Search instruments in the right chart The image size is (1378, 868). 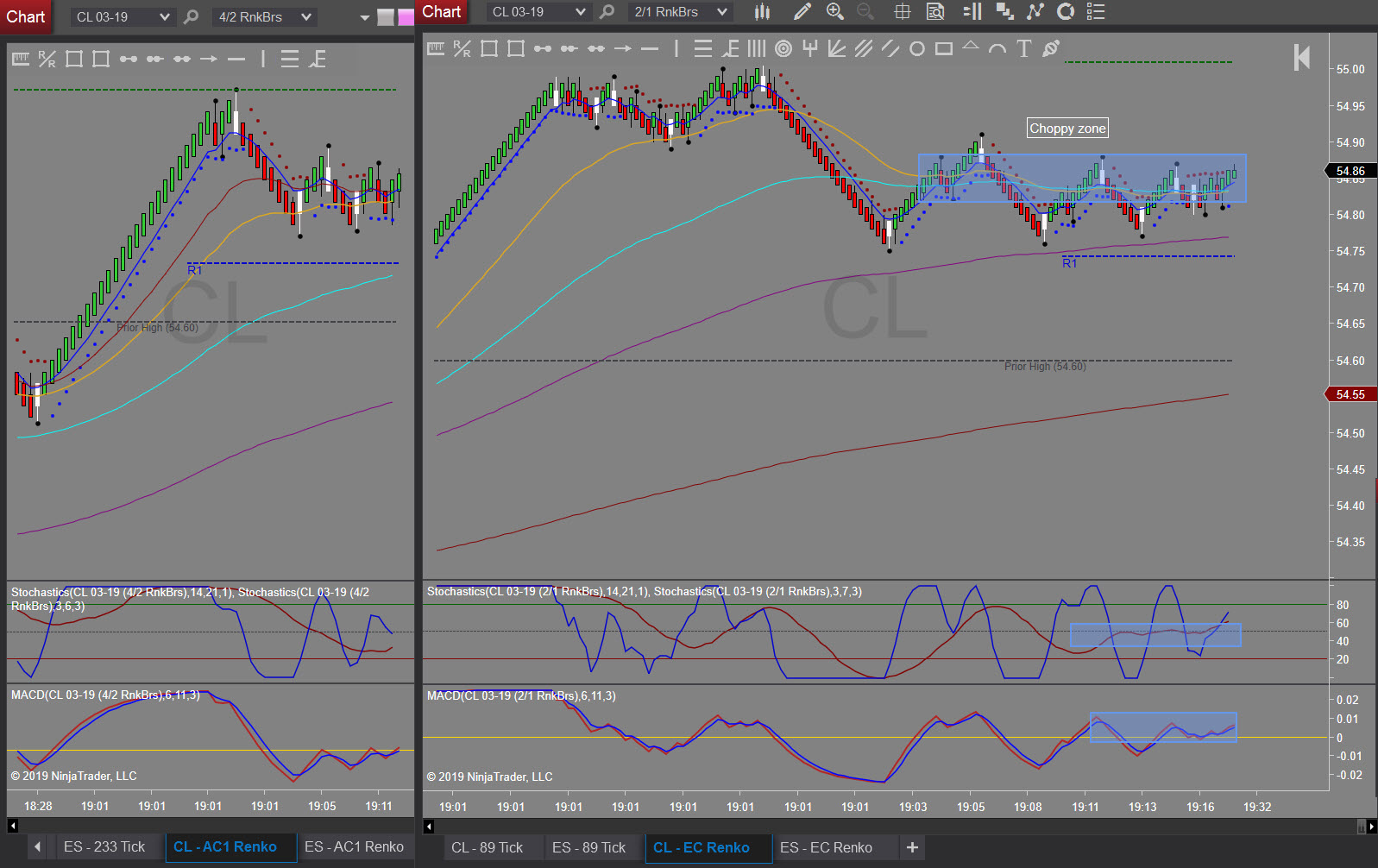point(607,11)
